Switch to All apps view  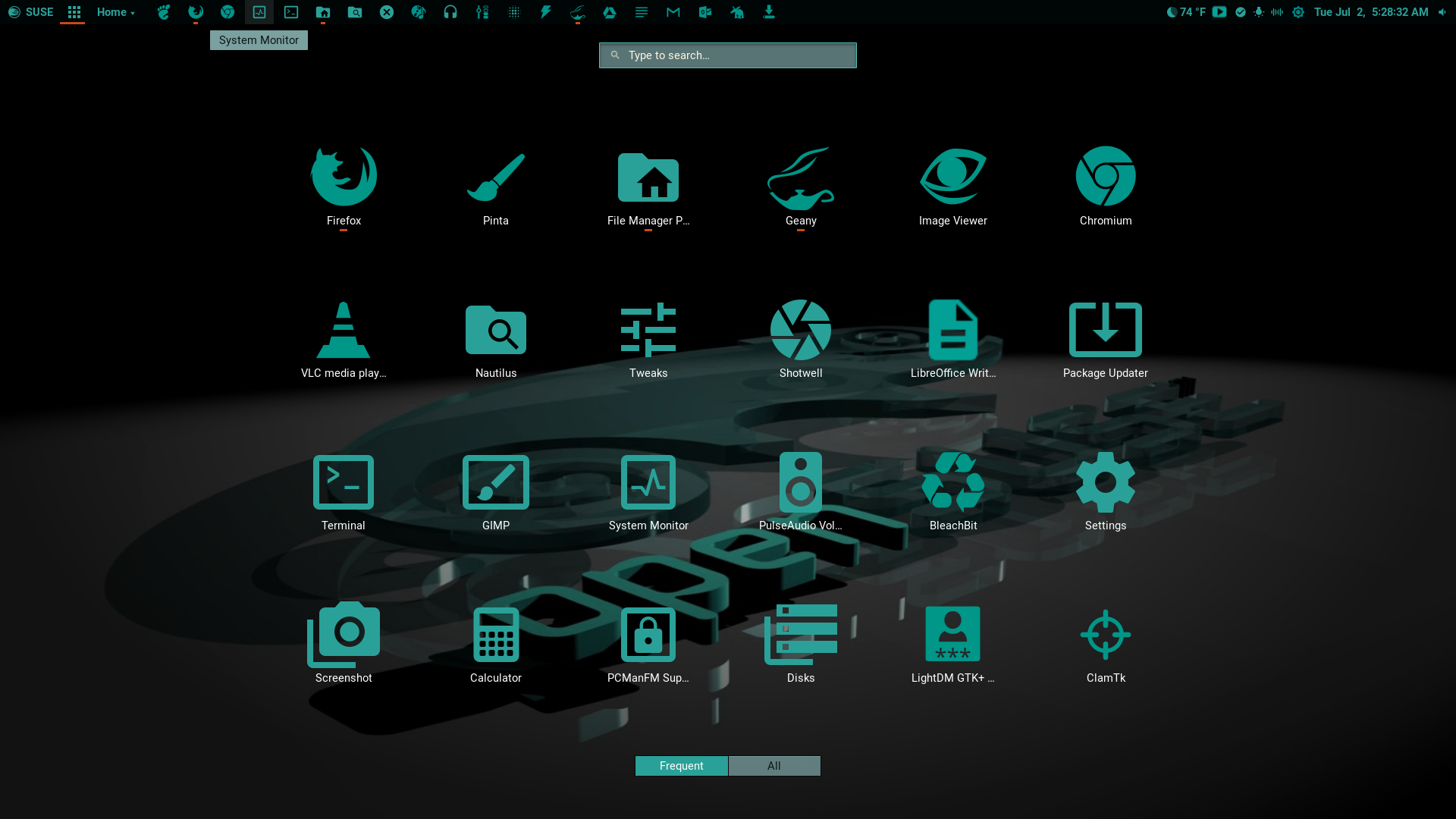click(774, 766)
